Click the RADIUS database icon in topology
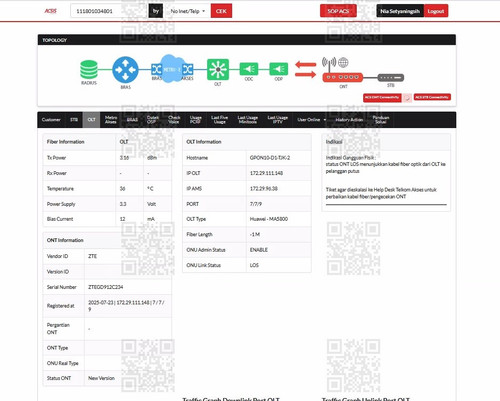Image resolution: width=500 pixels, height=401 pixels. pos(89,70)
